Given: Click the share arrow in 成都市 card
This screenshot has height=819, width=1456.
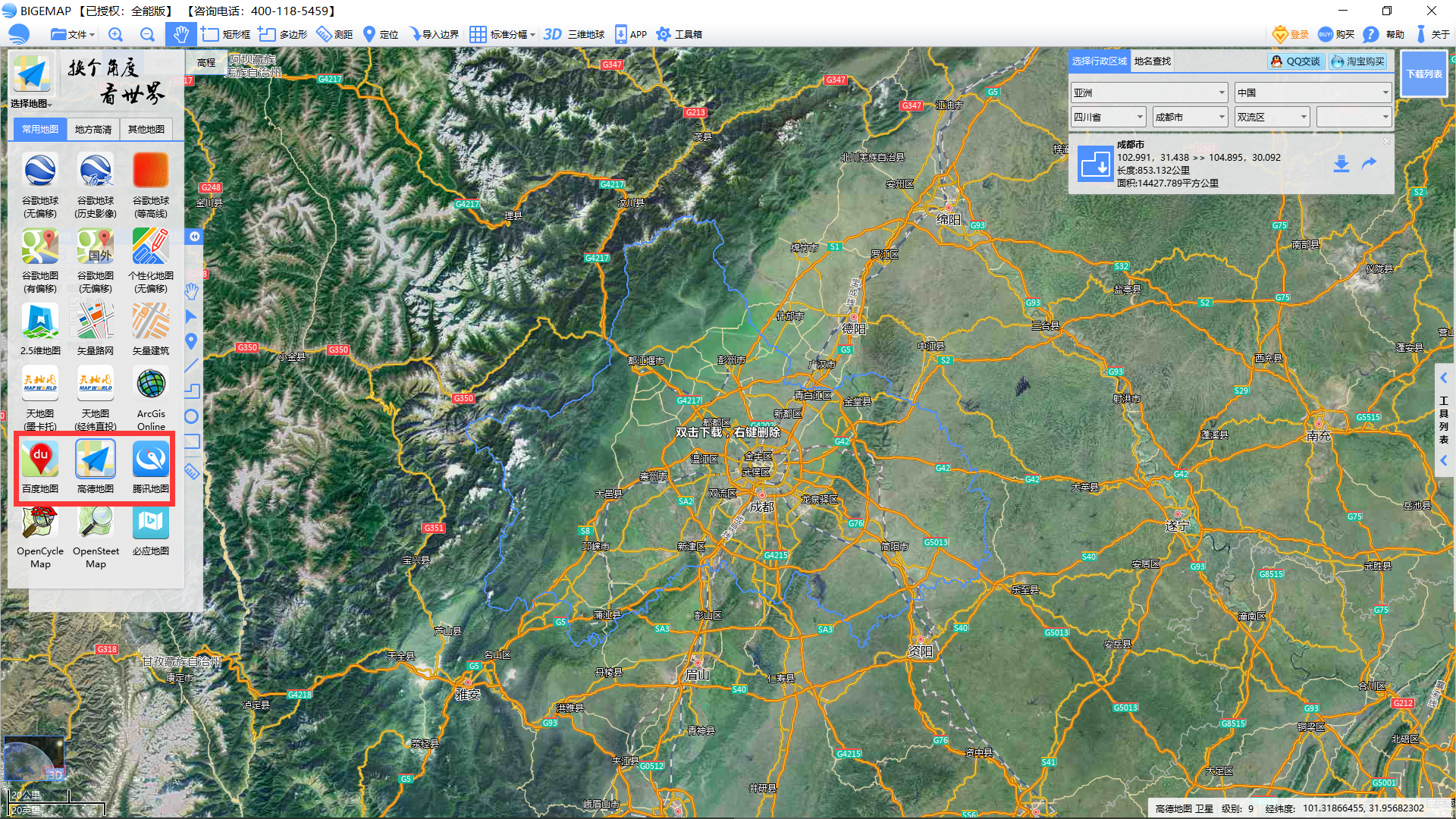Looking at the screenshot, I should (x=1369, y=164).
